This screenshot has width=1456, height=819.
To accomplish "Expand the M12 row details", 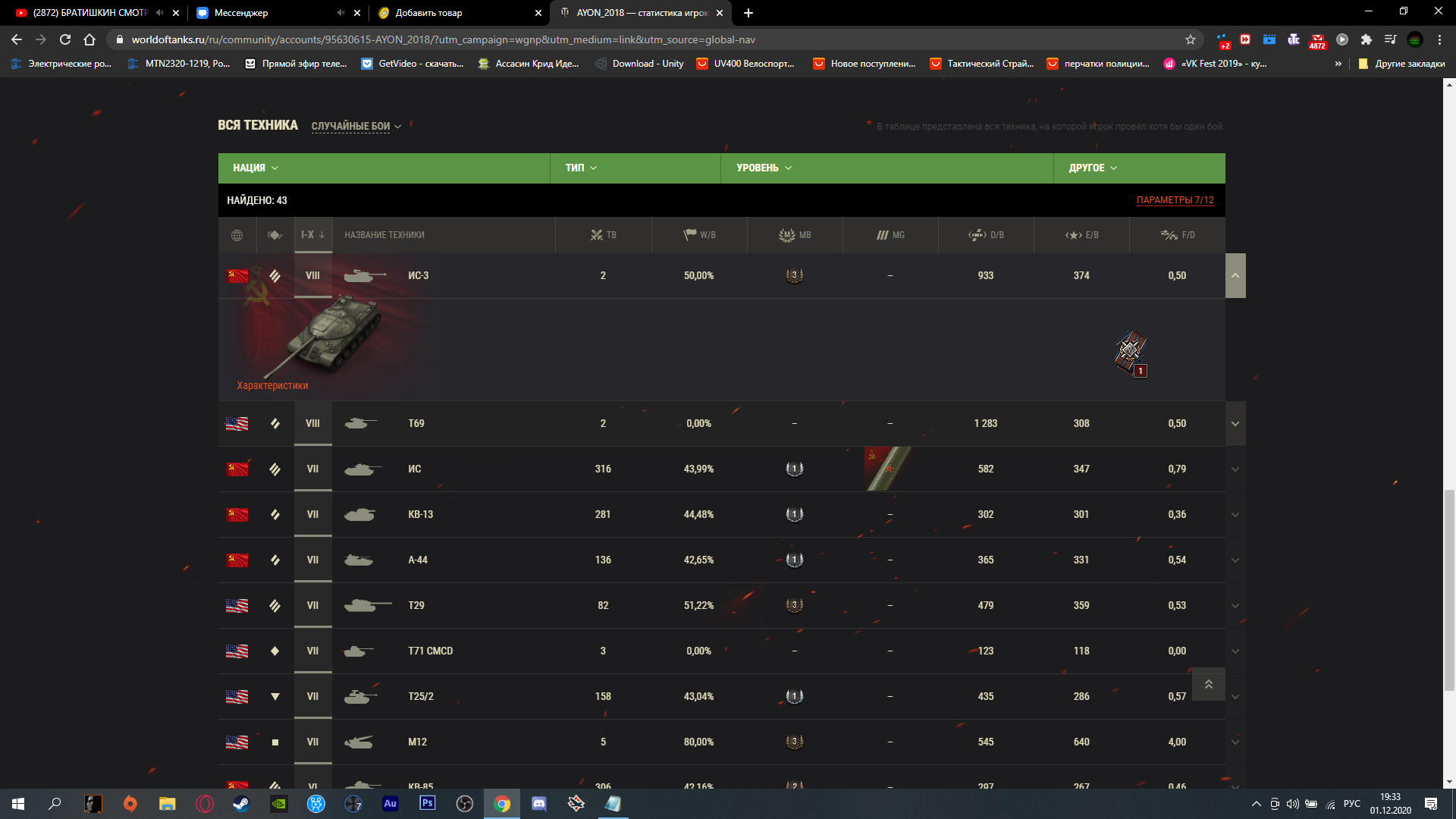I will [1235, 742].
